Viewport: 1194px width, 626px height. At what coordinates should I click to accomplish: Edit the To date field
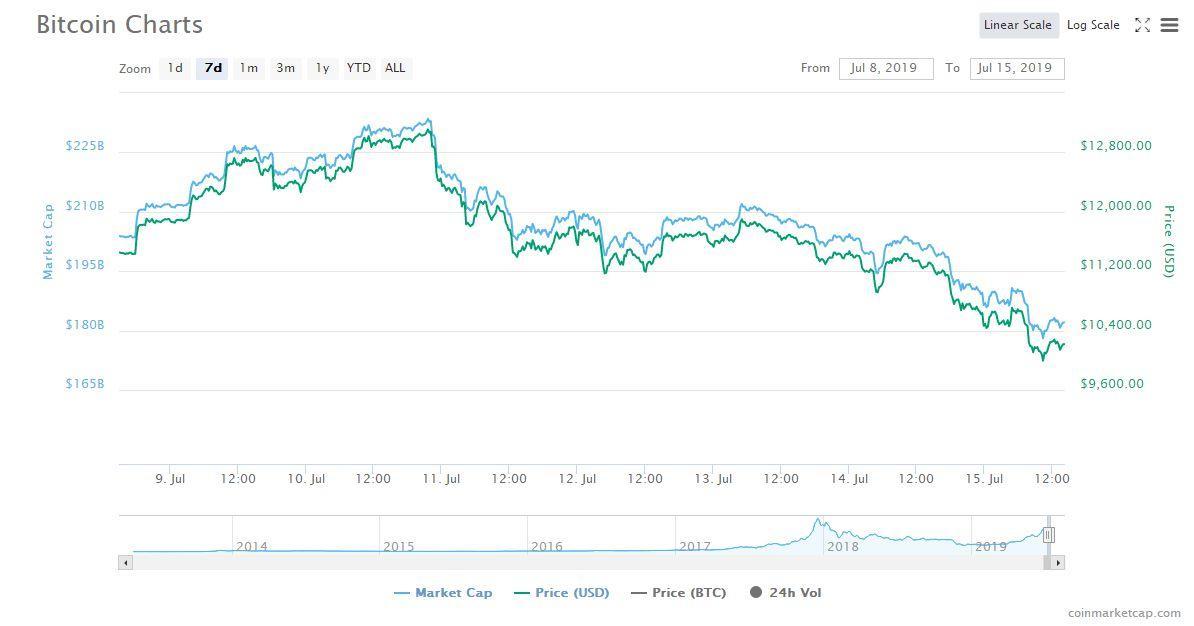pos(1016,68)
